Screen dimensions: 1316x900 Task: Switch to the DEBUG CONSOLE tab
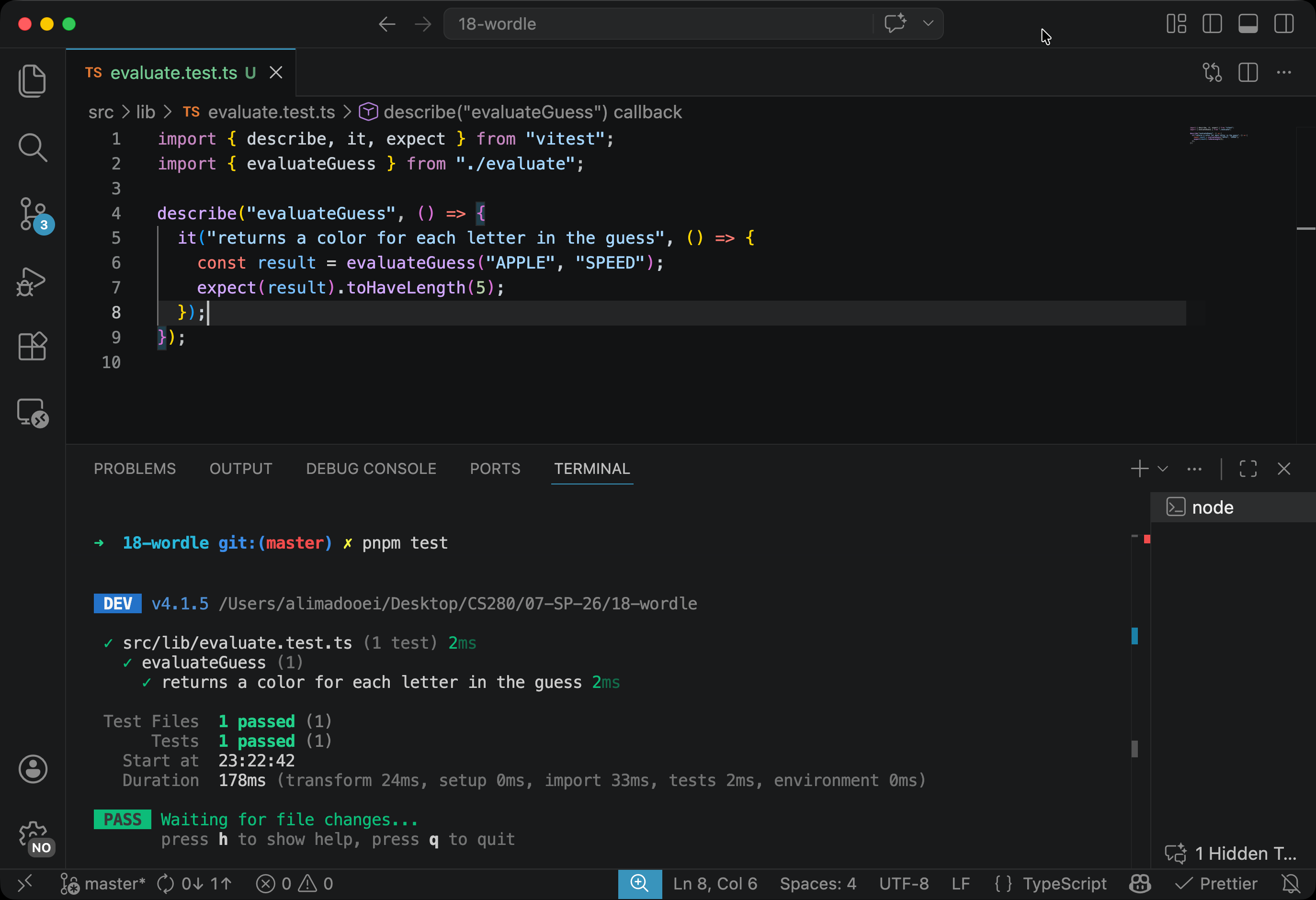coord(371,469)
